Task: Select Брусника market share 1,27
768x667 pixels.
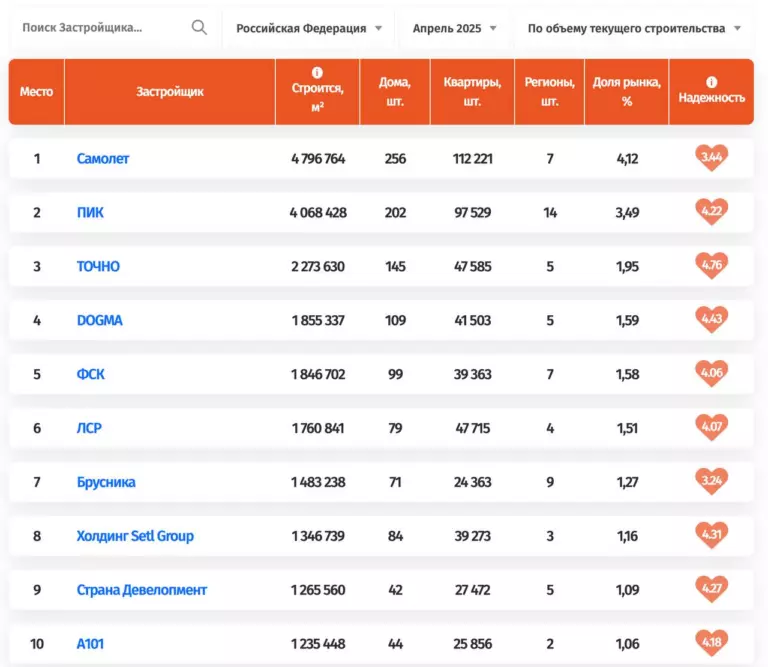Action: click(x=627, y=482)
